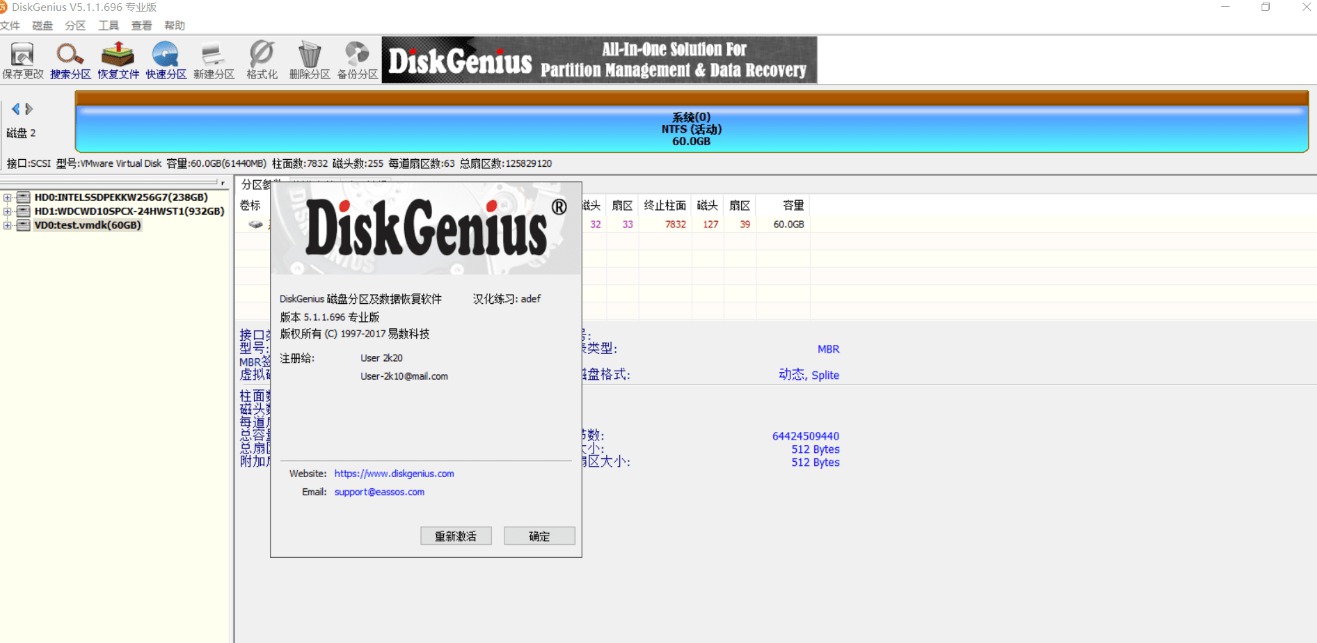This screenshot has height=643, width=1317.
Task: Click the 32 cell in the partition table
Action: (596, 224)
